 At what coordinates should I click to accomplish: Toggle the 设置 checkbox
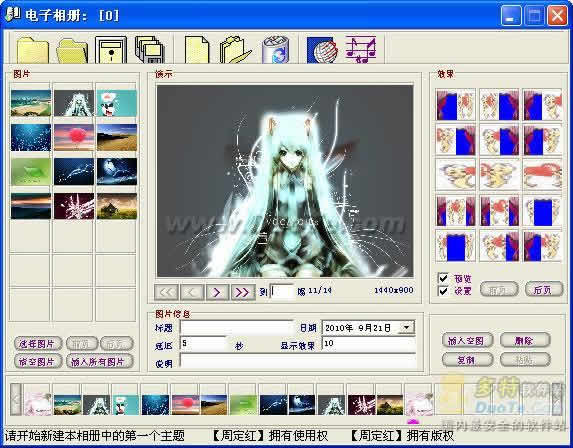point(443,291)
